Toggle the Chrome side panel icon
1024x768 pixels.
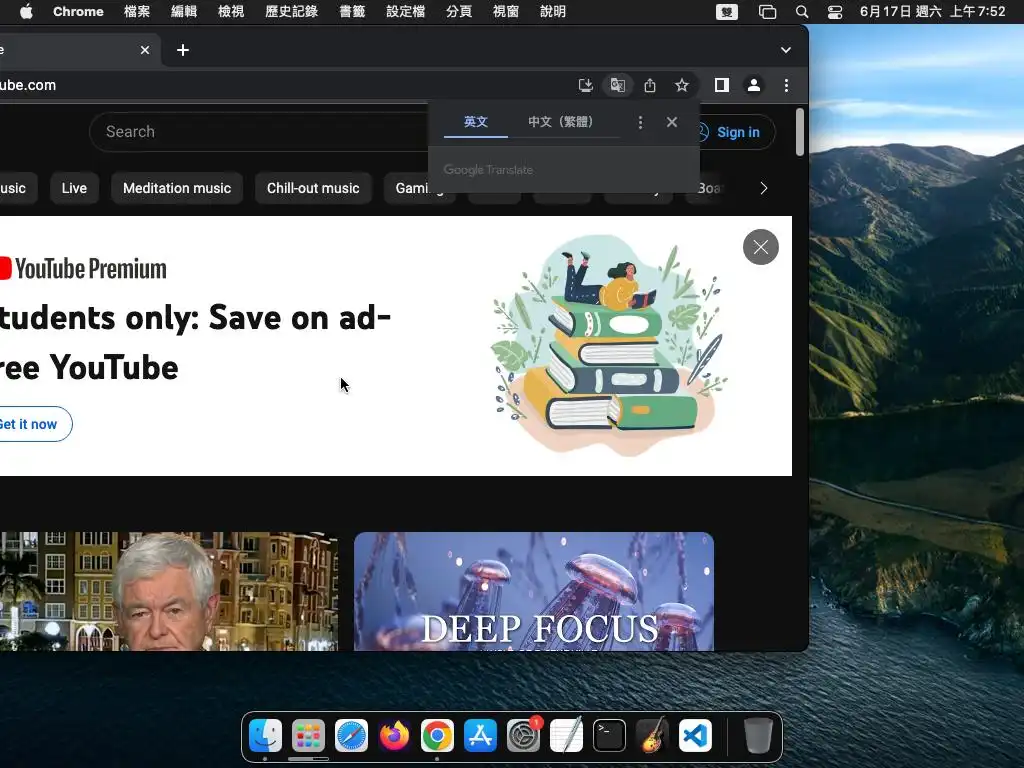722,86
